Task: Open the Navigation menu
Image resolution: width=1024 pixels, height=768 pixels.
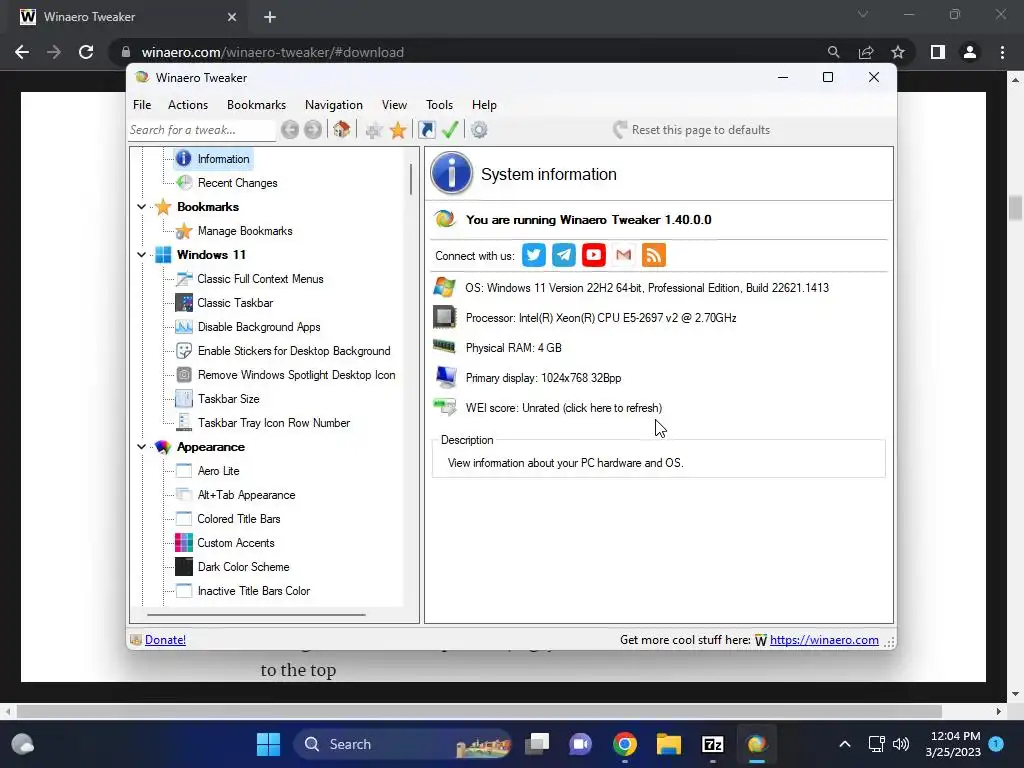Action: [334, 104]
